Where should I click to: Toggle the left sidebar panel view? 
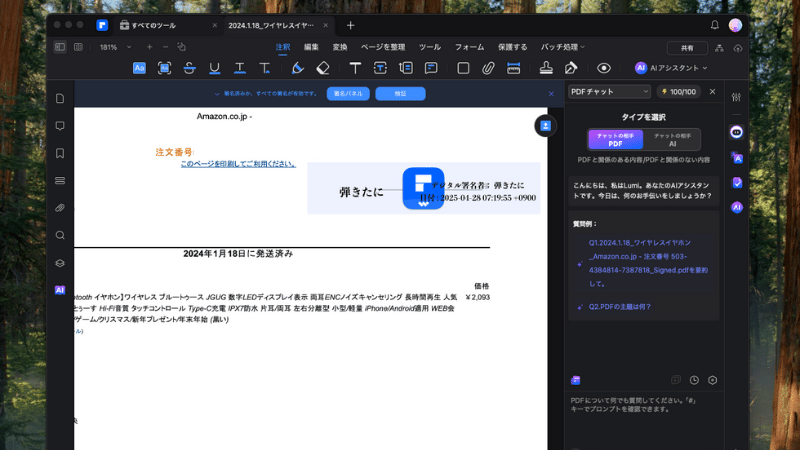60,47
